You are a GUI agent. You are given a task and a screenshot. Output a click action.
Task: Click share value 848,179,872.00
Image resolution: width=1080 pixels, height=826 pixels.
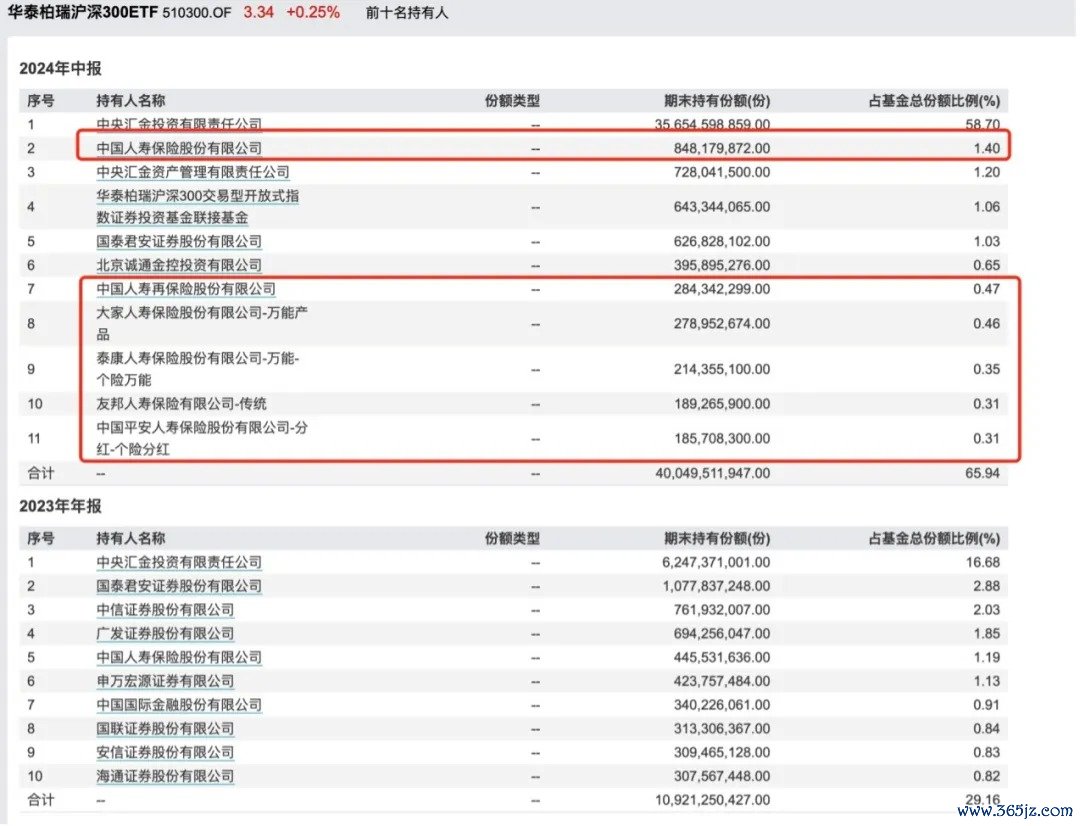coord(722,148)
